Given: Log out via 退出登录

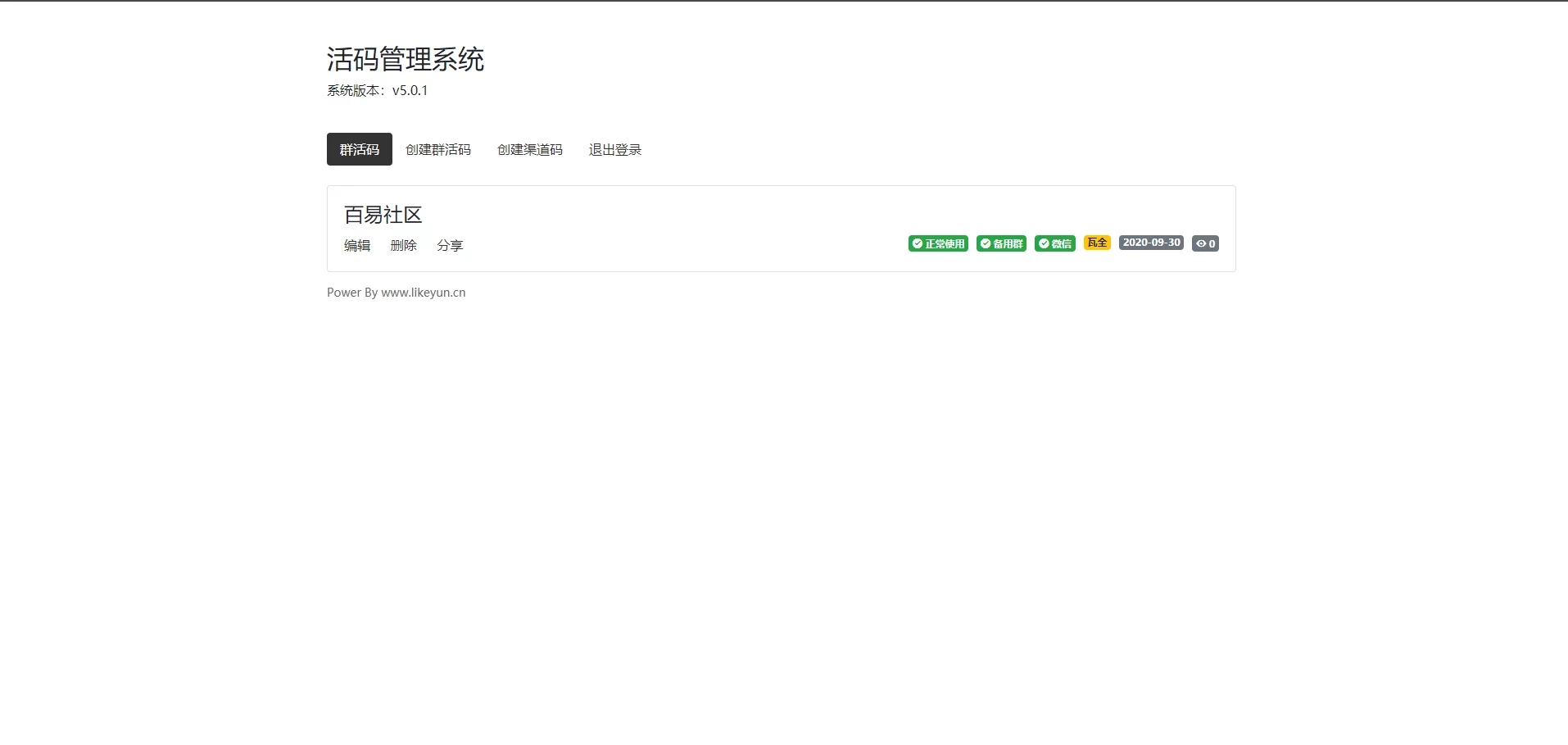Looking at the screenshot, I should (x=614, y=149).
